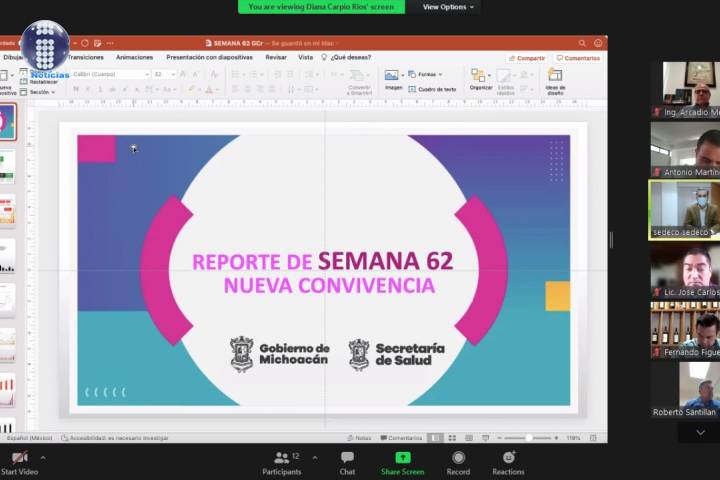720x480 pixels.
Task: Open the Revisar ribbon tab
Action: (276, 57)
